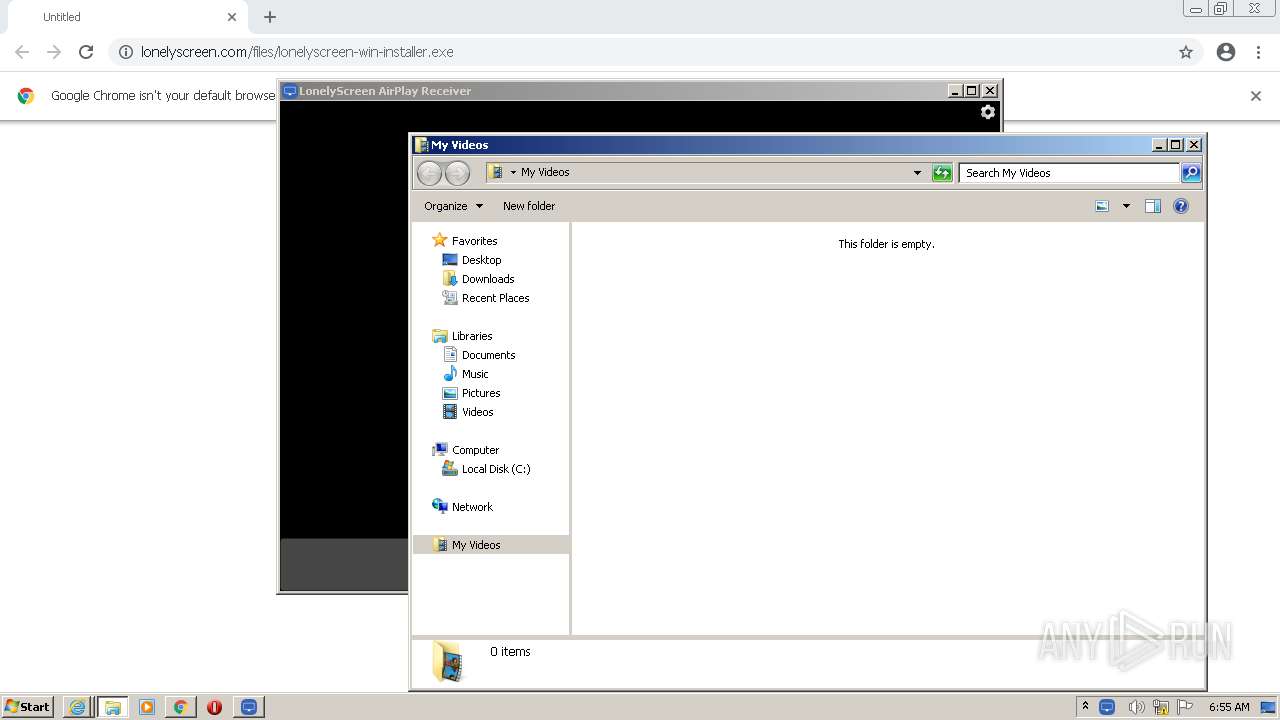Open address bar history dropdown arrow

918,173
